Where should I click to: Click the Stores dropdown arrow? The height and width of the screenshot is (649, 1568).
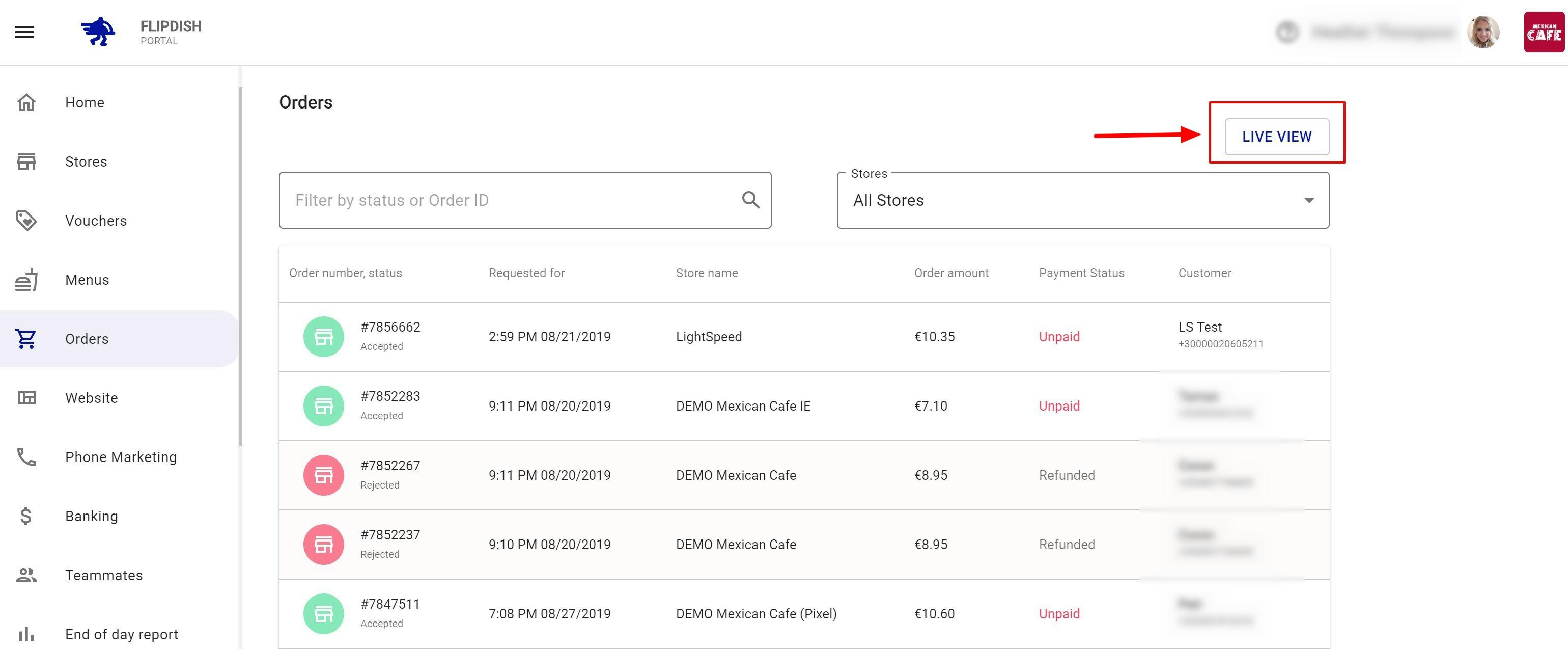coord(1309,200)
